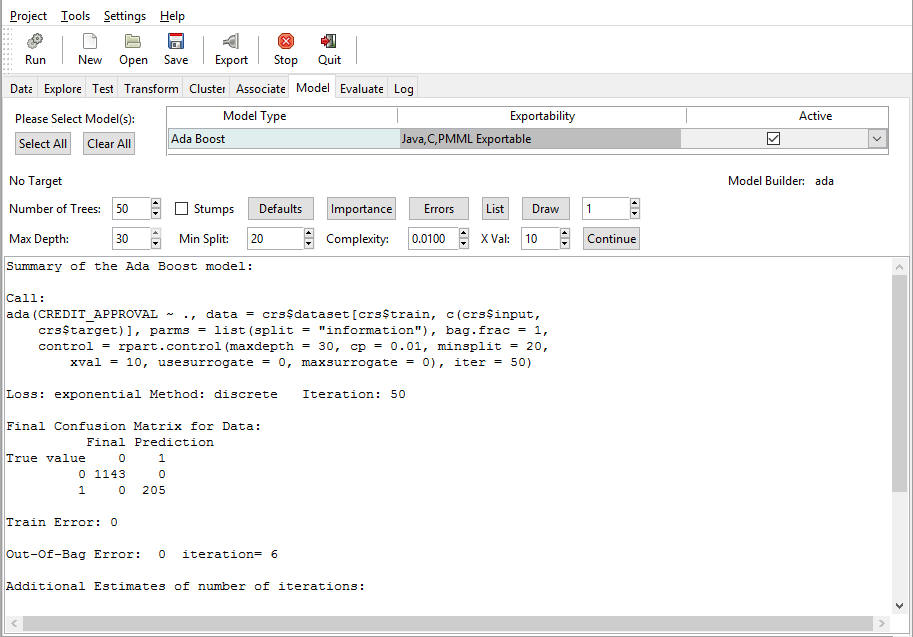The image size is (913, 637).
Task: Click the Active column header
Action: coord(815,116)
